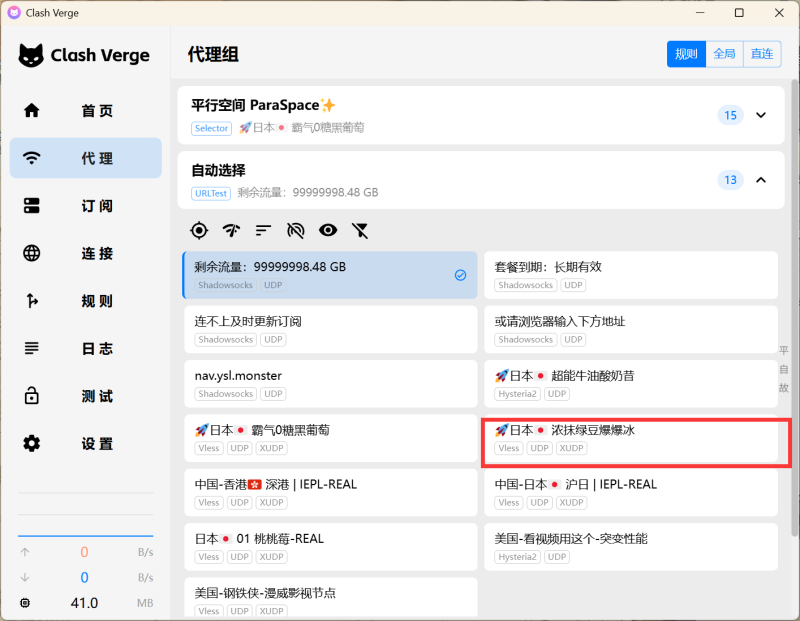Select the 浓抹绿豆爆爆冰 Japan node
This screenshot has height=621, width=800.
[635, 440]
